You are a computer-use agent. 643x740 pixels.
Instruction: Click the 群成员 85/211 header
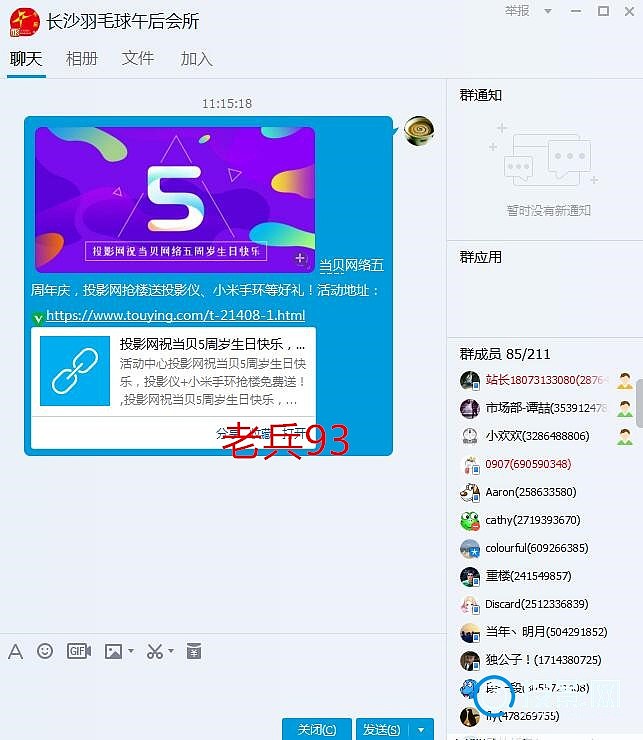coord(505,354)
